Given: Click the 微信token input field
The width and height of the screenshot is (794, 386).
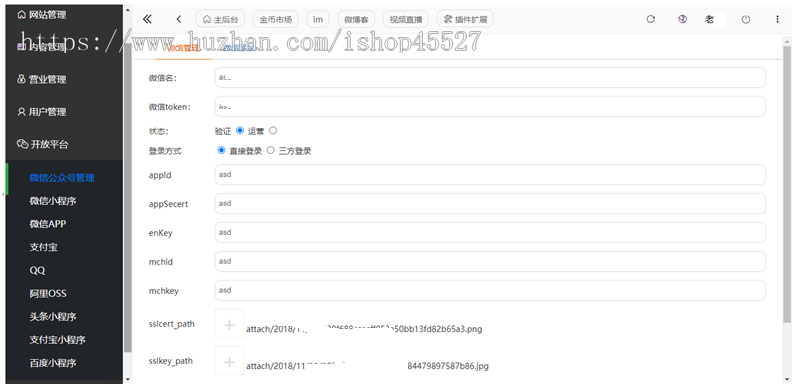Looking at the screenshot, I should click(x=490, y=106).
